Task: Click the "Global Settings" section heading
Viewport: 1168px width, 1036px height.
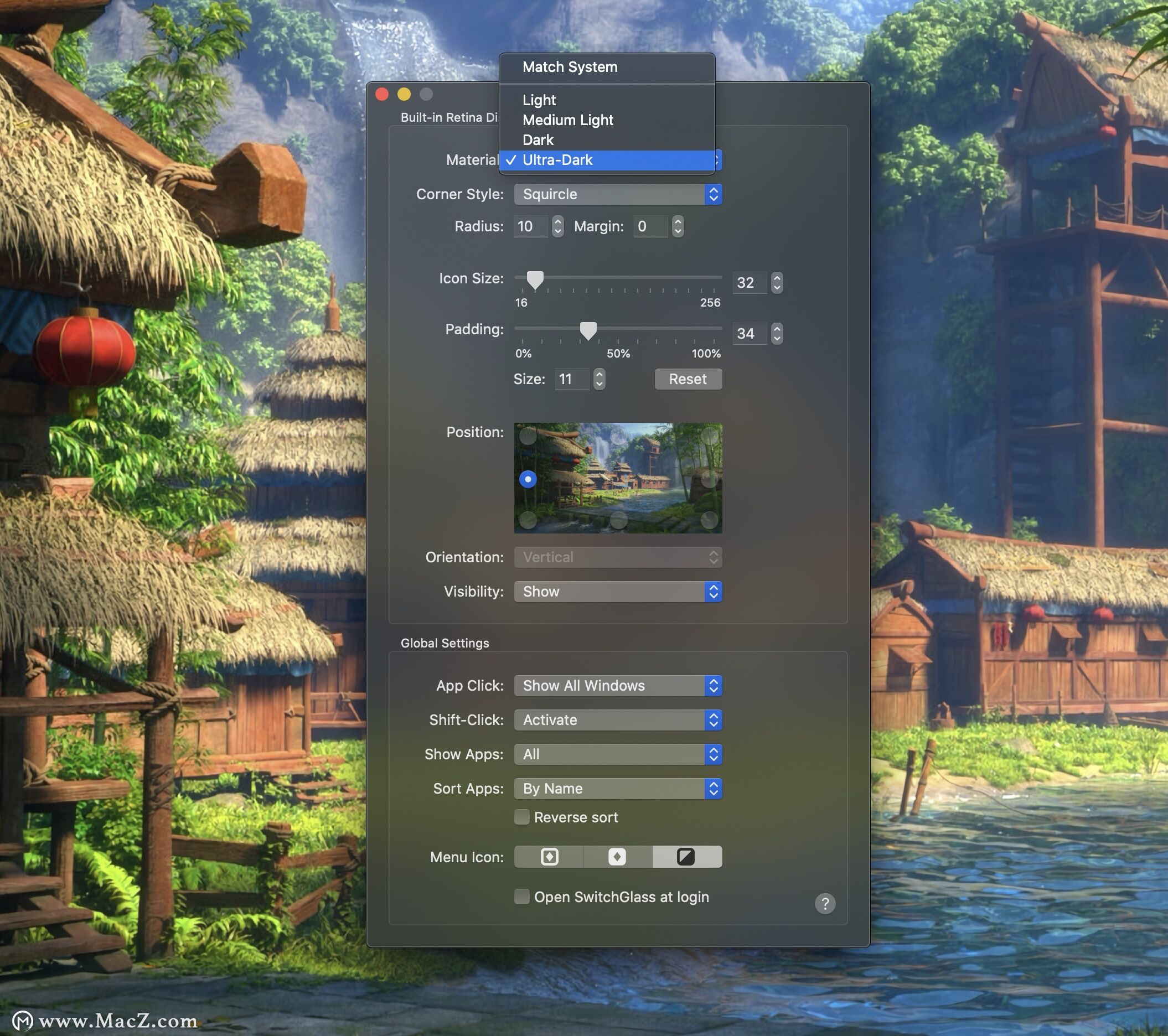Action: point(445,643)
